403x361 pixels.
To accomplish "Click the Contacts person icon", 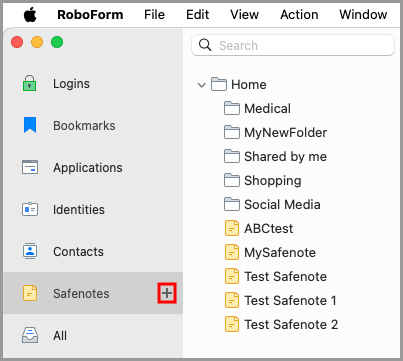I will [x=30, y=251].
